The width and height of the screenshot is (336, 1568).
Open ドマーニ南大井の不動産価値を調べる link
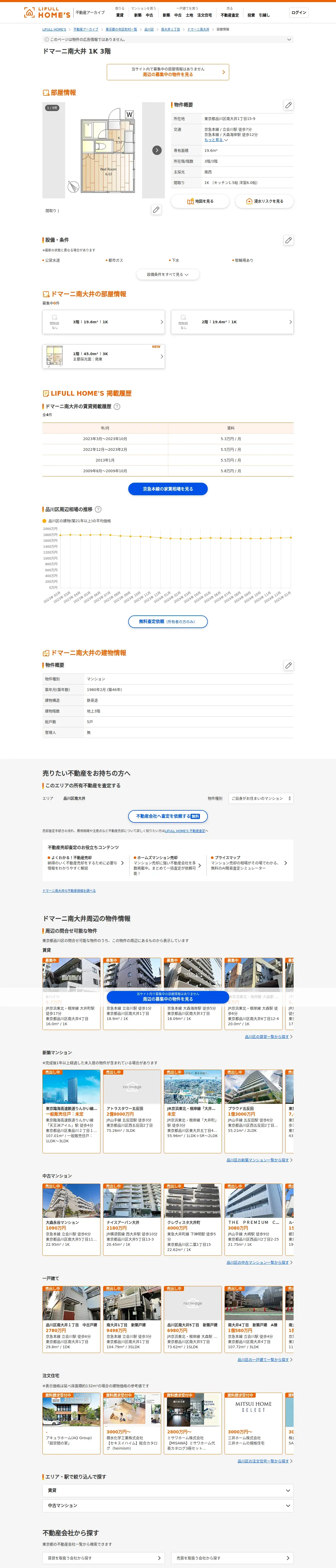(x=69, y=891)
